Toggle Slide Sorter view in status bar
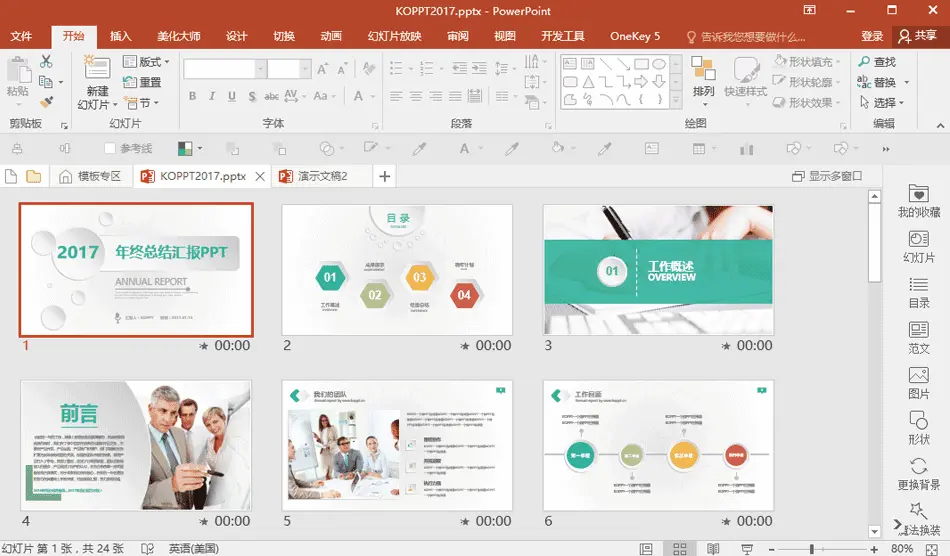Screen dimensions: 950x556 click(x=680, y=549)
